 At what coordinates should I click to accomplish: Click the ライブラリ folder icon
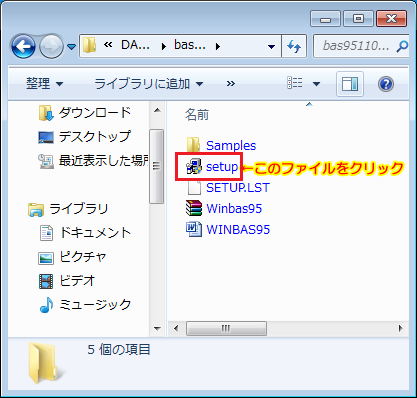tap(36, 210)
